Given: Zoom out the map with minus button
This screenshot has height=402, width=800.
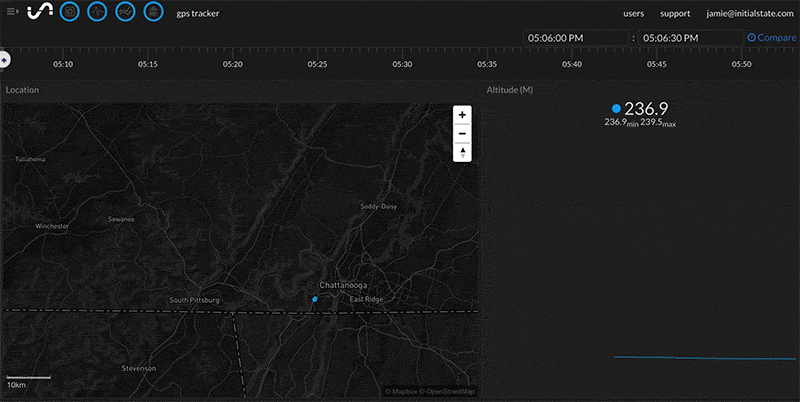Looking at the screenshot, I should [462, 134].
